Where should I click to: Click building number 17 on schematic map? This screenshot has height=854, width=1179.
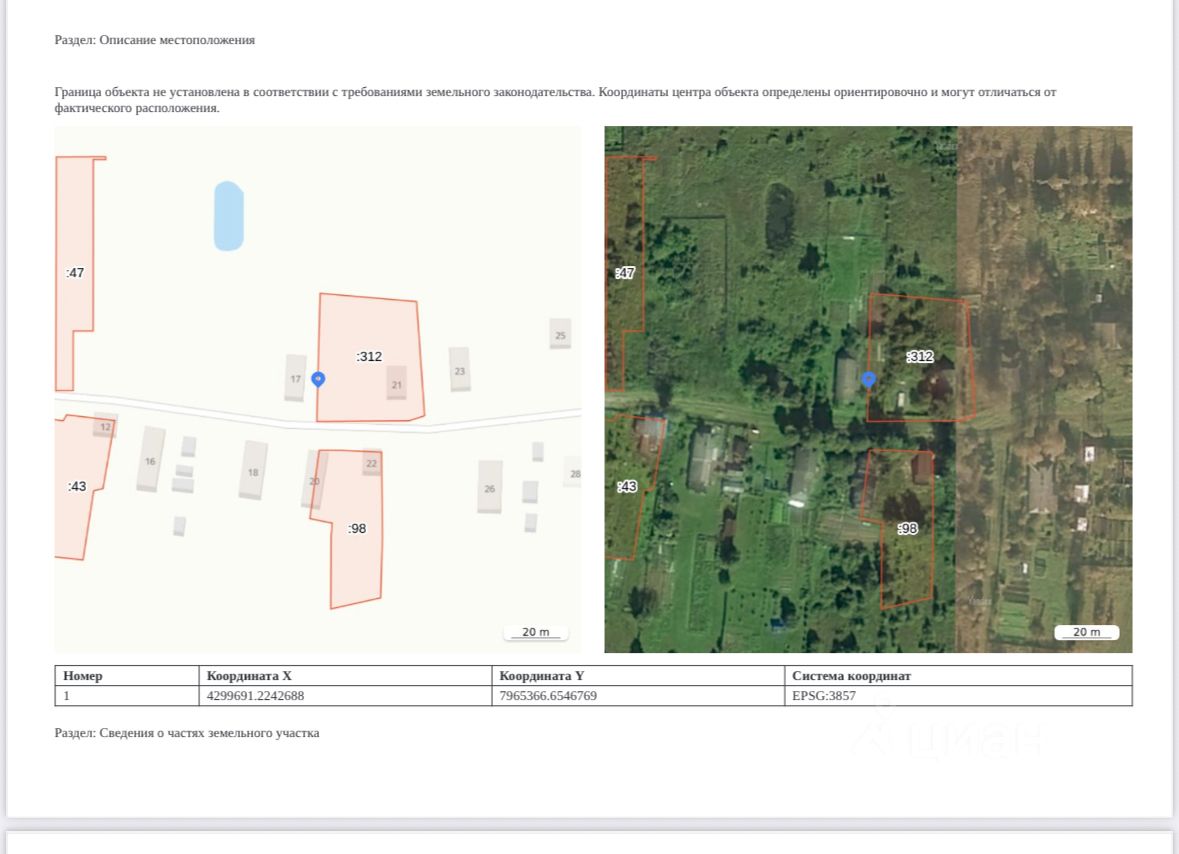tap(296, 379)
